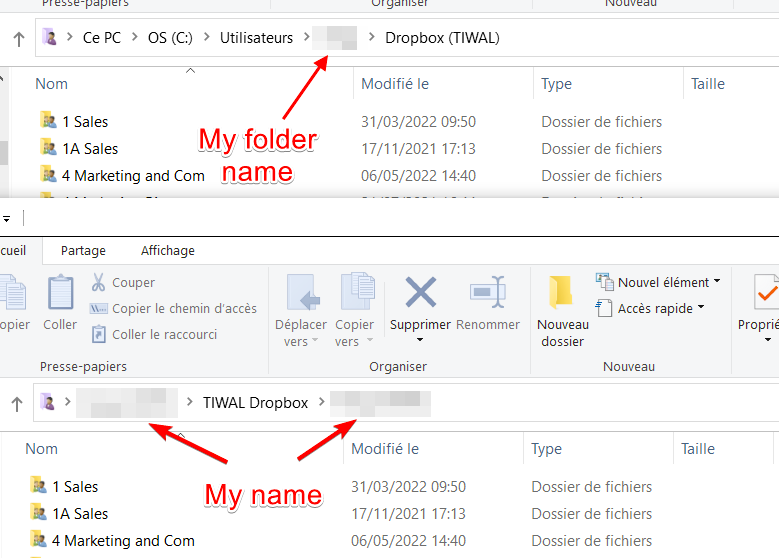This screenshot has height=558, width=779.
Task: Open the Déplacer vers menu
Action: (x=301, y=333)
